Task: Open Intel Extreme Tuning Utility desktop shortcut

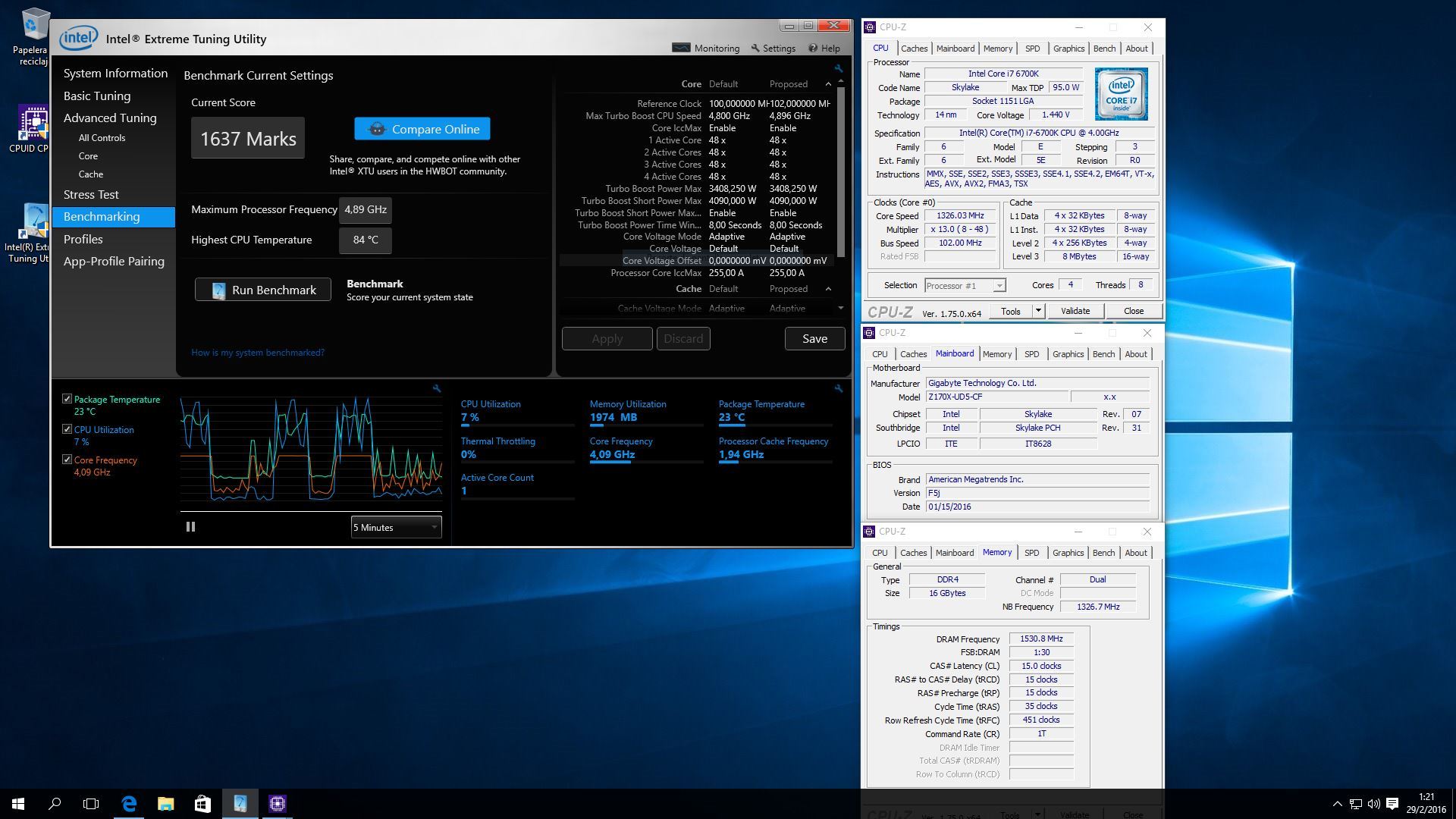Action: (x=31, y=234)
